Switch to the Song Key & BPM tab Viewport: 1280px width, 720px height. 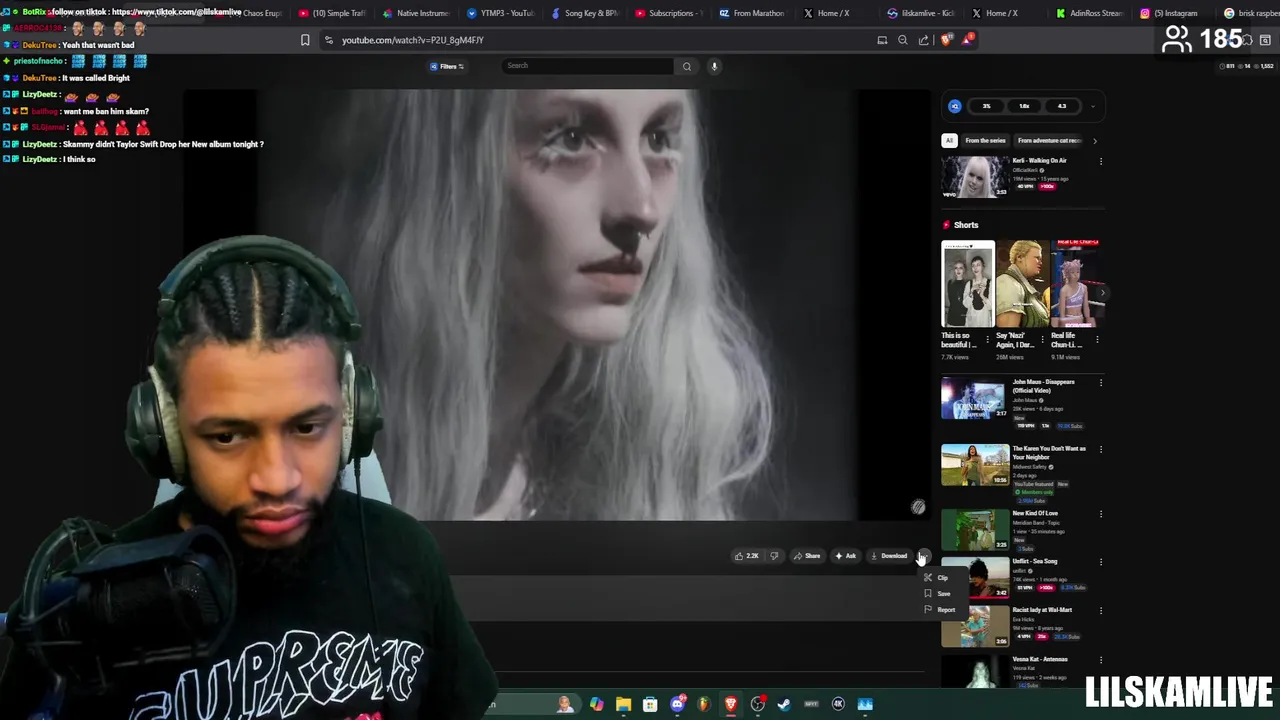(585, 13)
